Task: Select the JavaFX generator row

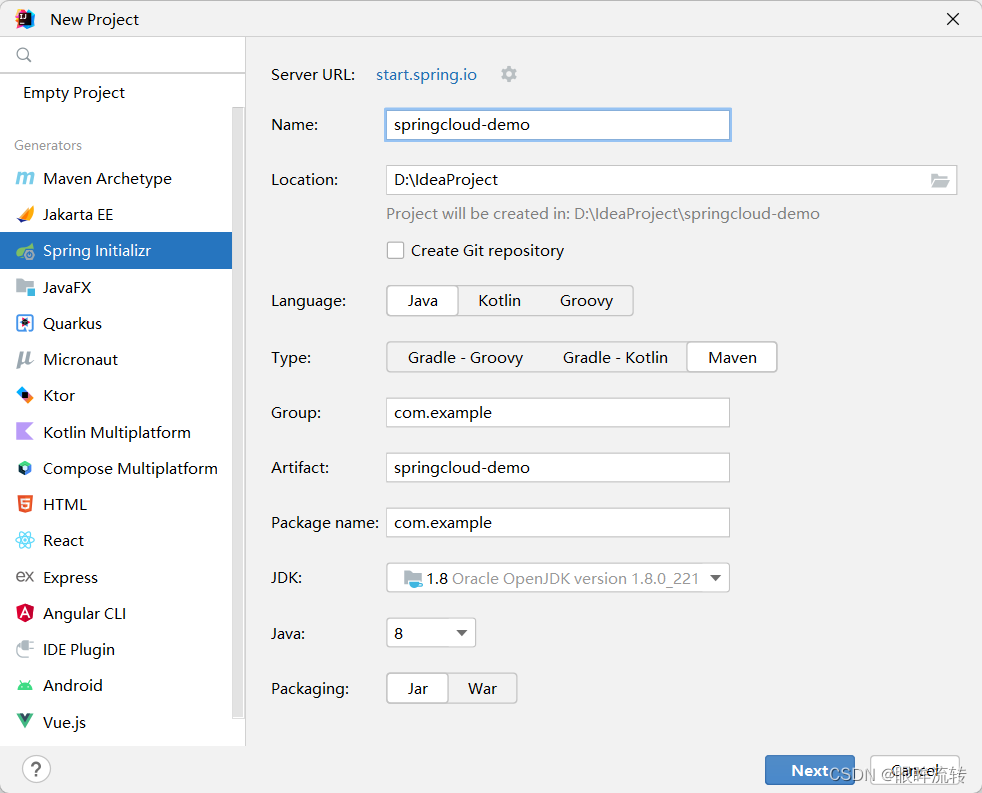Action: click(116, 288)
